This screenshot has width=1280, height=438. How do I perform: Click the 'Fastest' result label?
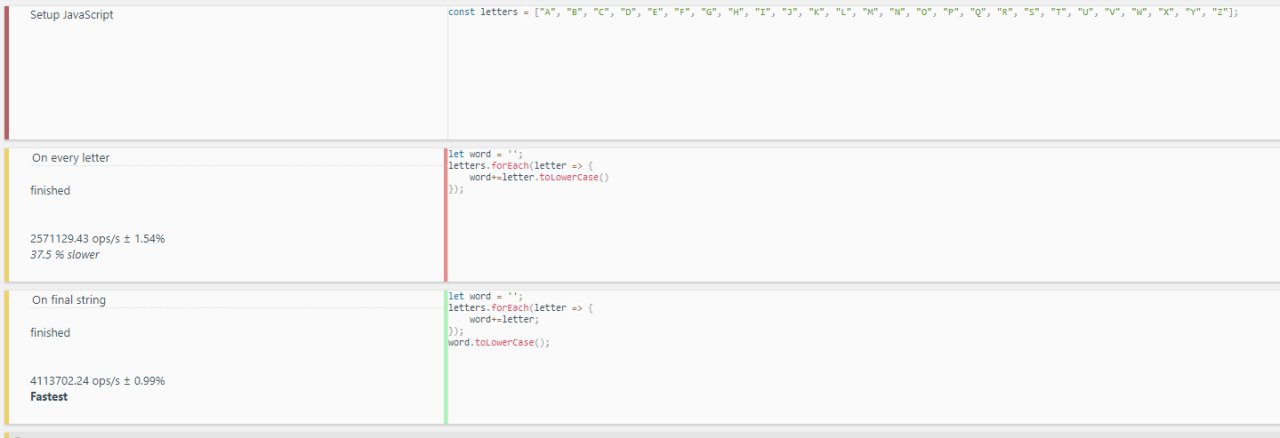(49, 397)
